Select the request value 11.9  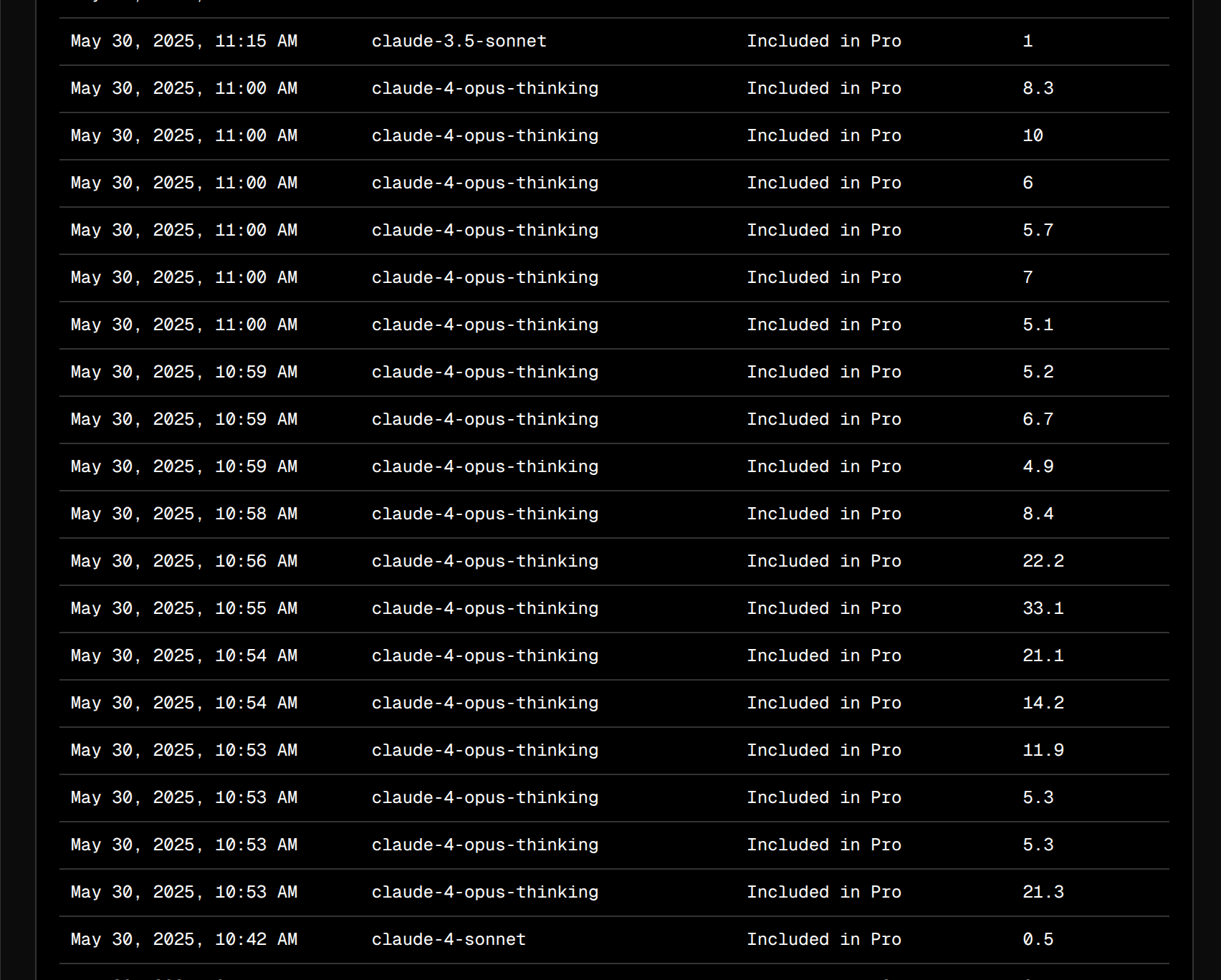(x=1043, y=751)
